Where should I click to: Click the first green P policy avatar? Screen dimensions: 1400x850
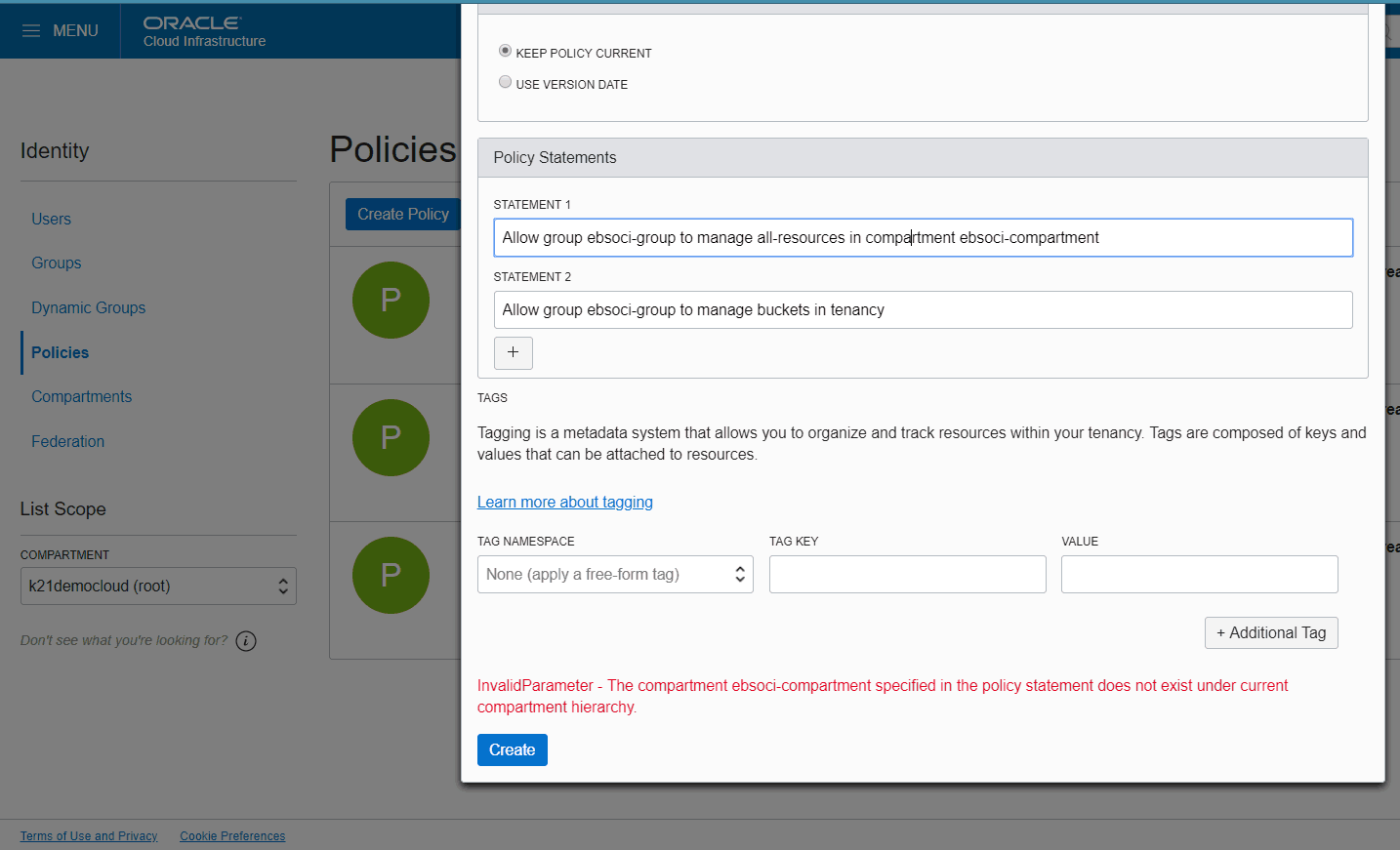point(391,300)
